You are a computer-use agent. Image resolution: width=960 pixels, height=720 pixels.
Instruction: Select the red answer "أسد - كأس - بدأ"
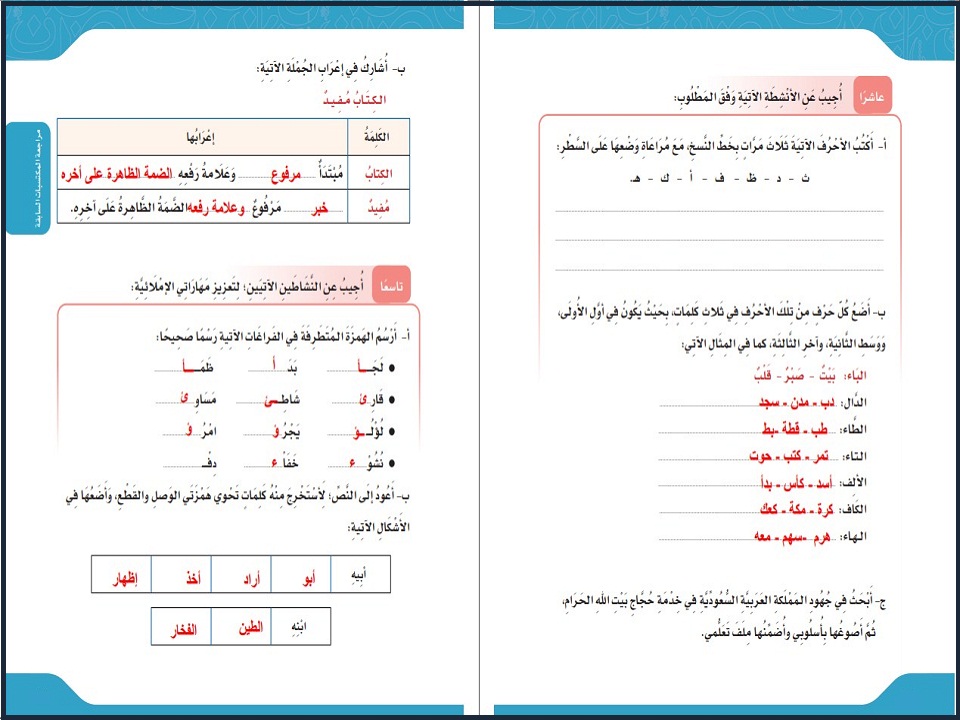click(x=797, y=484)
